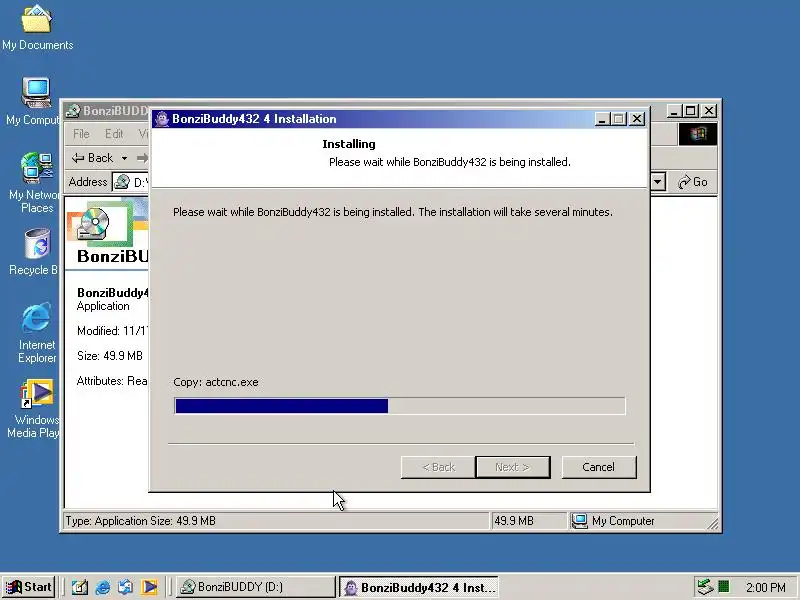Click the green system tray icon

click(x=723, y=587)
